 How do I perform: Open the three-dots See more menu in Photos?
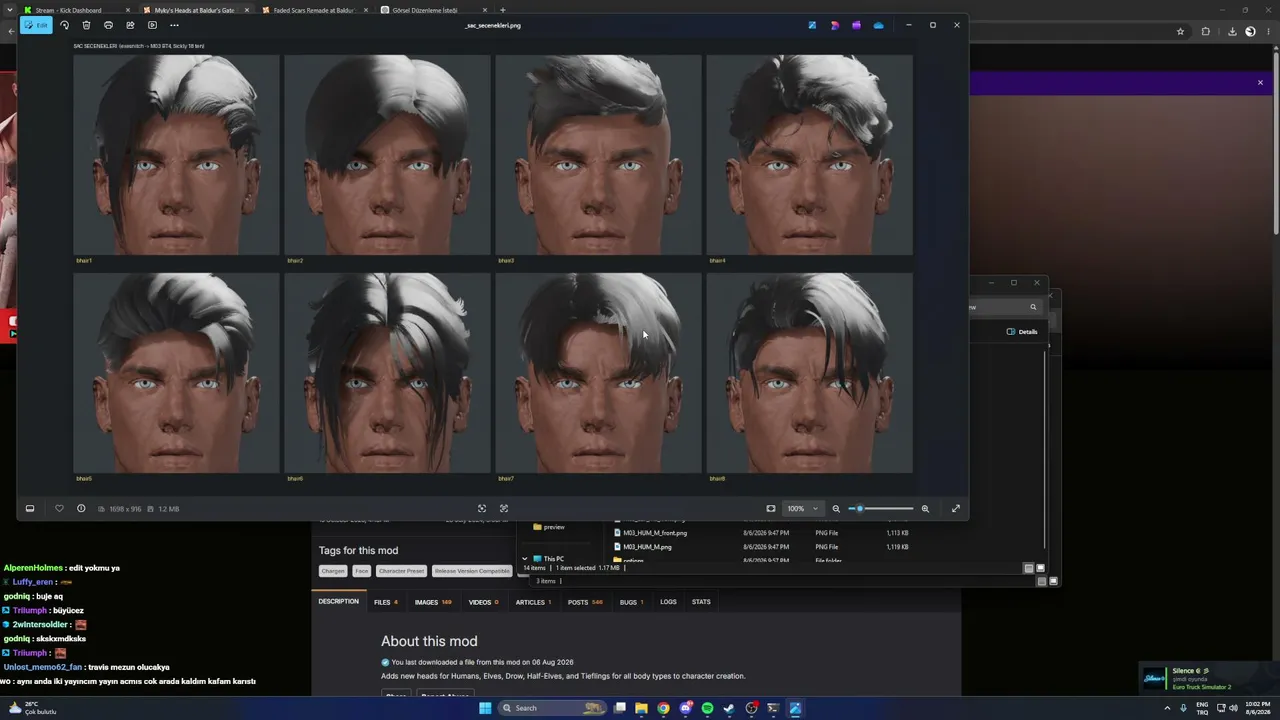[174, 25]
